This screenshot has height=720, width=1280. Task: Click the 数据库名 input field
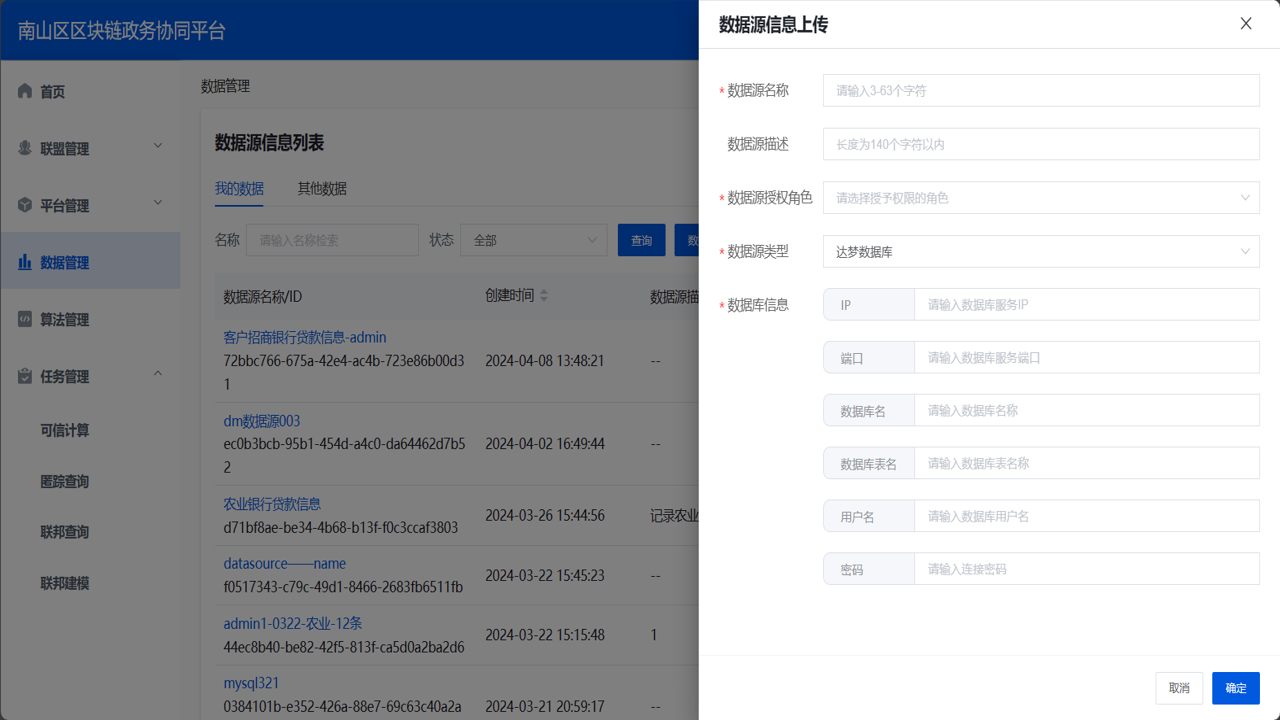click(1087, 410)
